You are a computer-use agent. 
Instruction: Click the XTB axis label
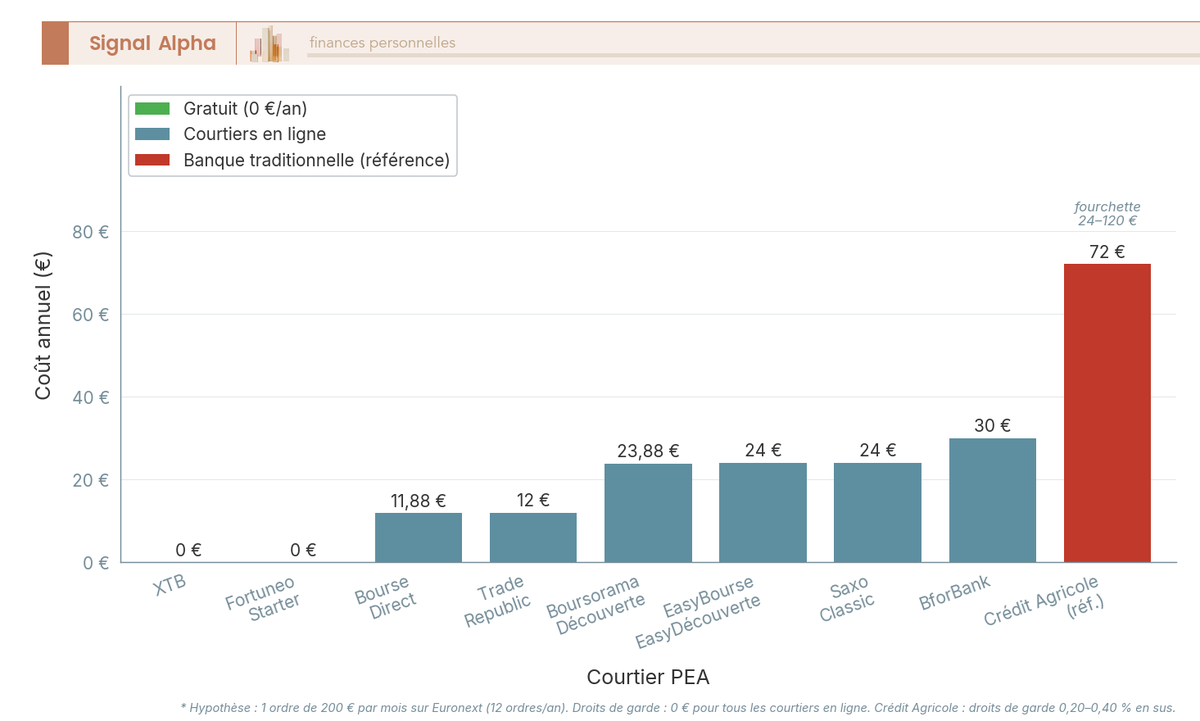170,585
